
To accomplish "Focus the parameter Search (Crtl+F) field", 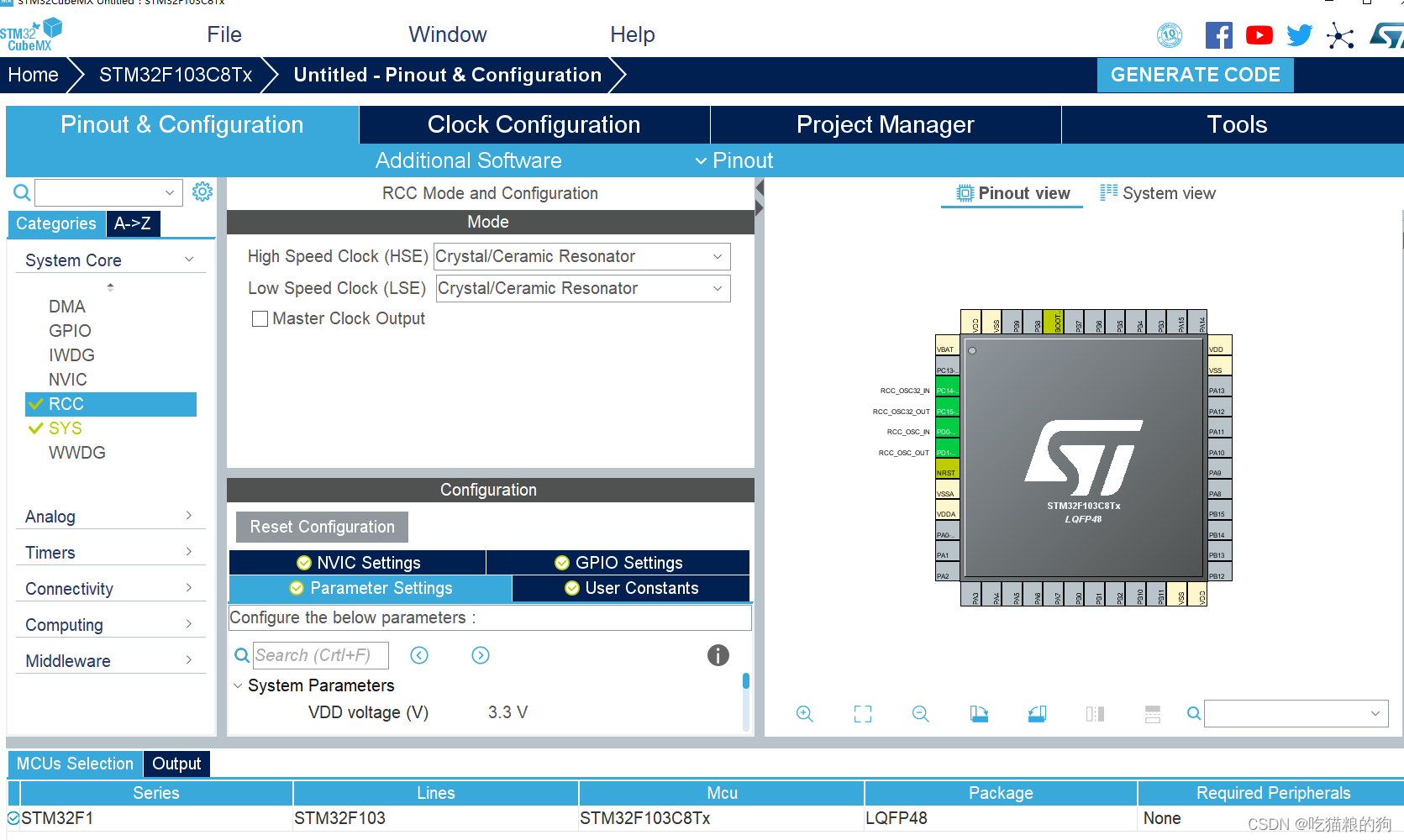I will (320, 655).
